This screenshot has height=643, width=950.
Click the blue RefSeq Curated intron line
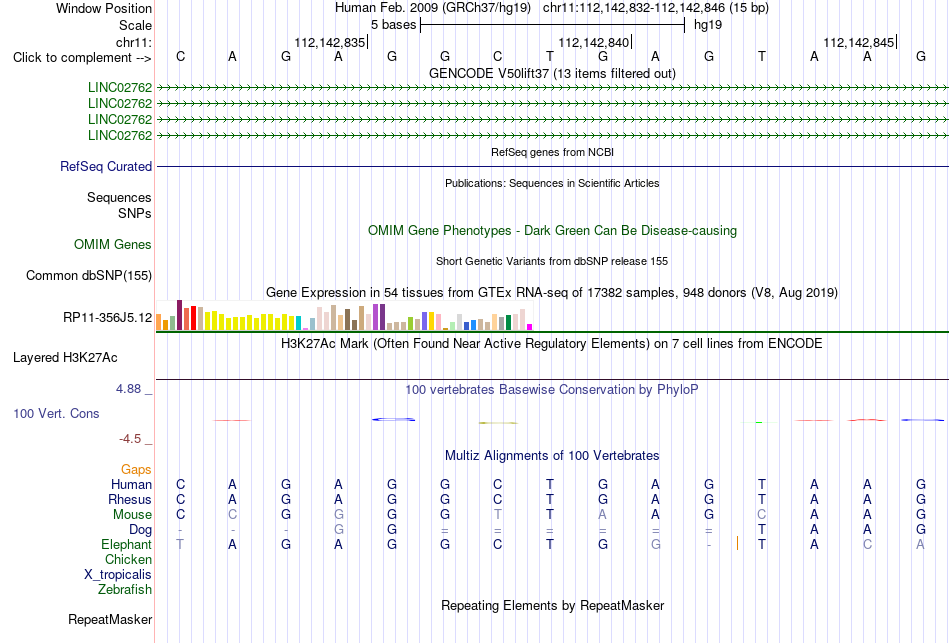pyautogui.click(x=552, y=166)
